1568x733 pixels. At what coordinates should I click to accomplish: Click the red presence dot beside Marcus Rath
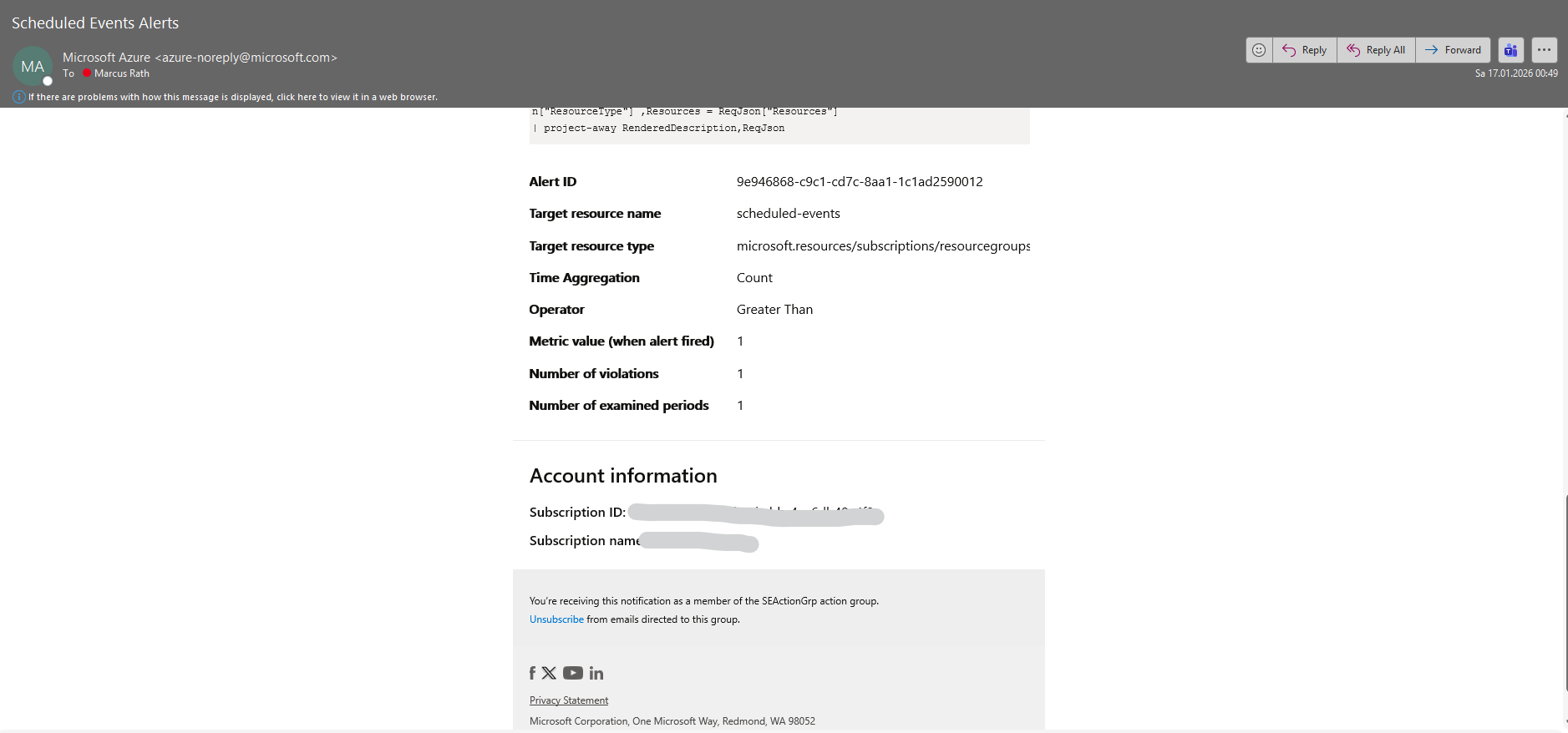(87, 73)
